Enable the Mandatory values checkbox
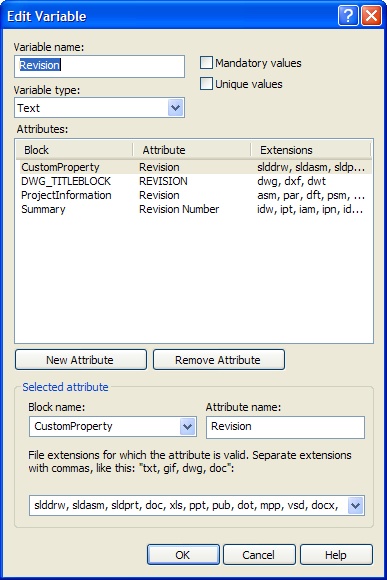This screenshot has width=387, height=580. [206, 63]
